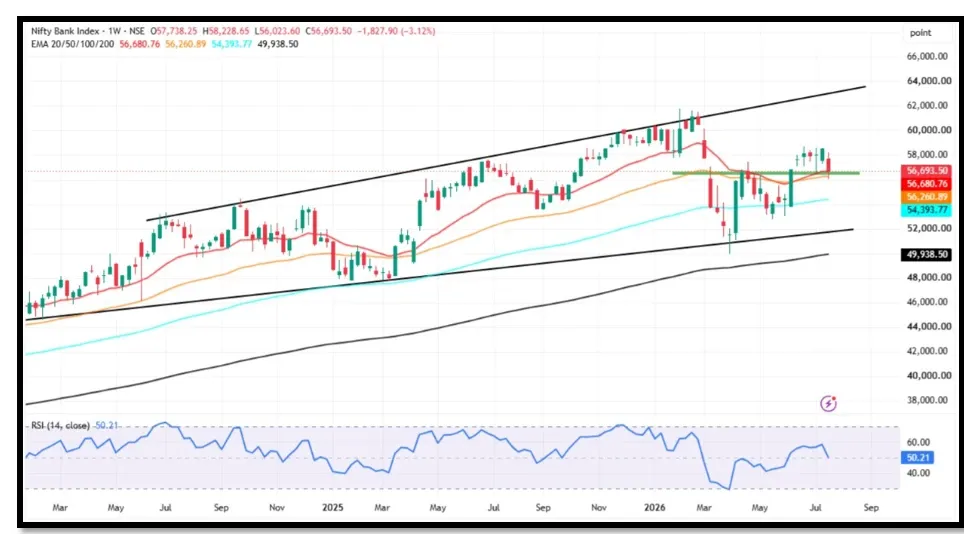The height and width of the screenshot is (548, 974).
Task: Select the EMA 20/50/100/200 indicator legend
Action: point(72,44)
